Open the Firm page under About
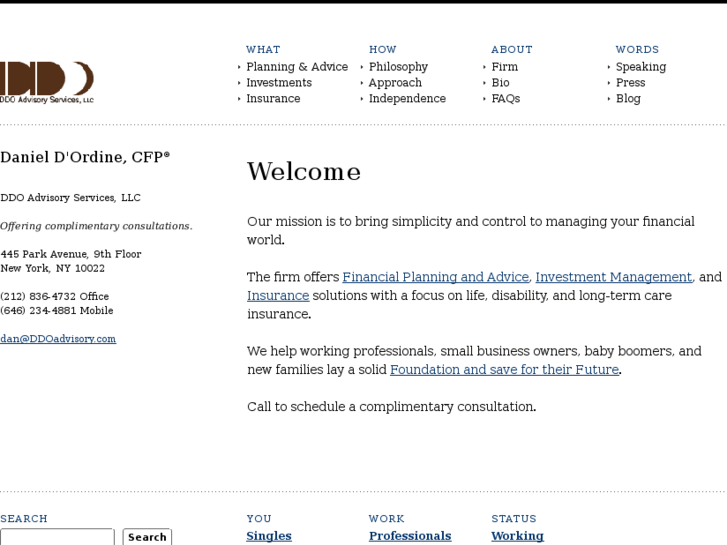The height and width of the screenshot is (545, 727). coord(504,67)
